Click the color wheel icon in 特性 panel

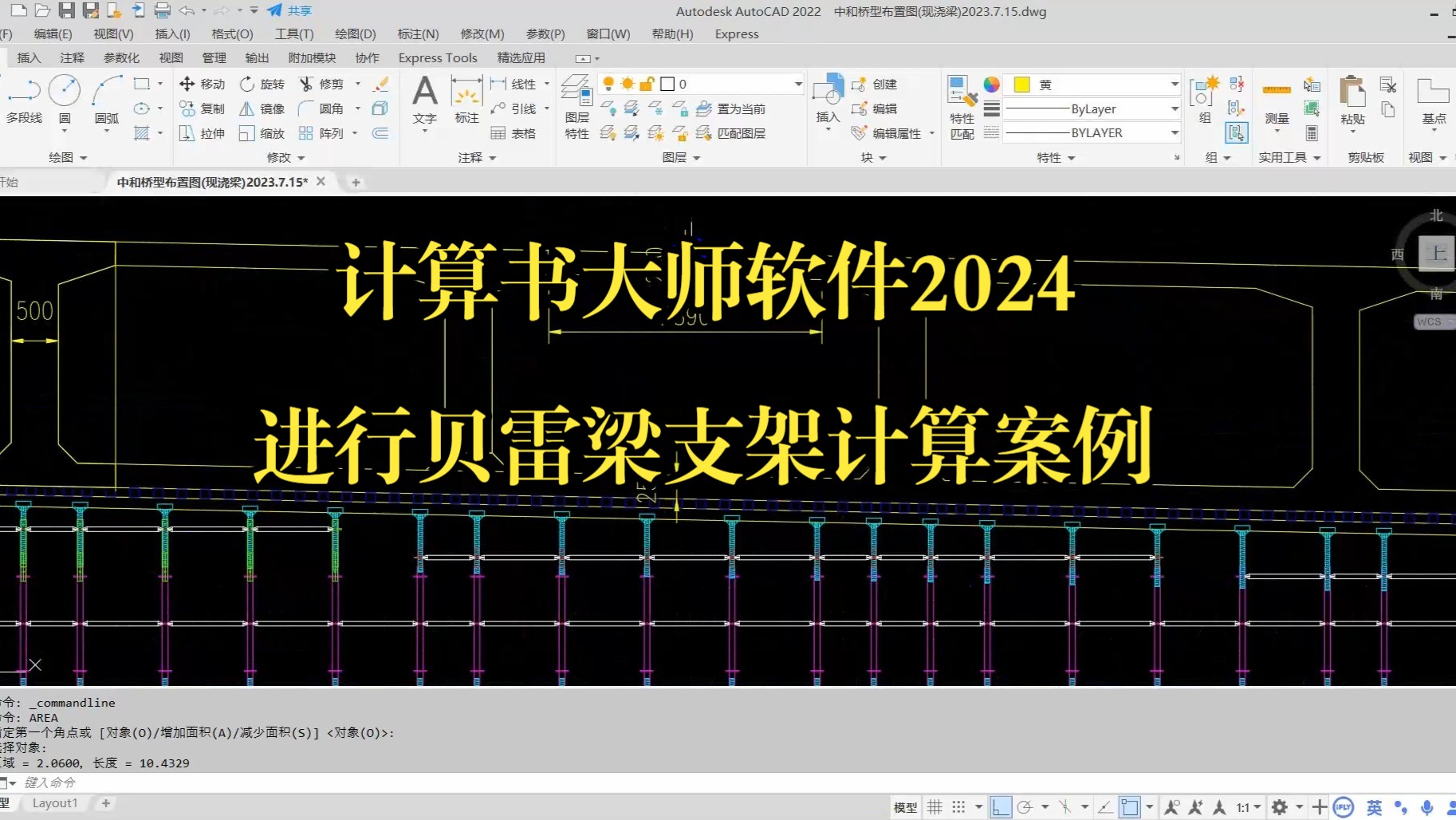point(991,84)
